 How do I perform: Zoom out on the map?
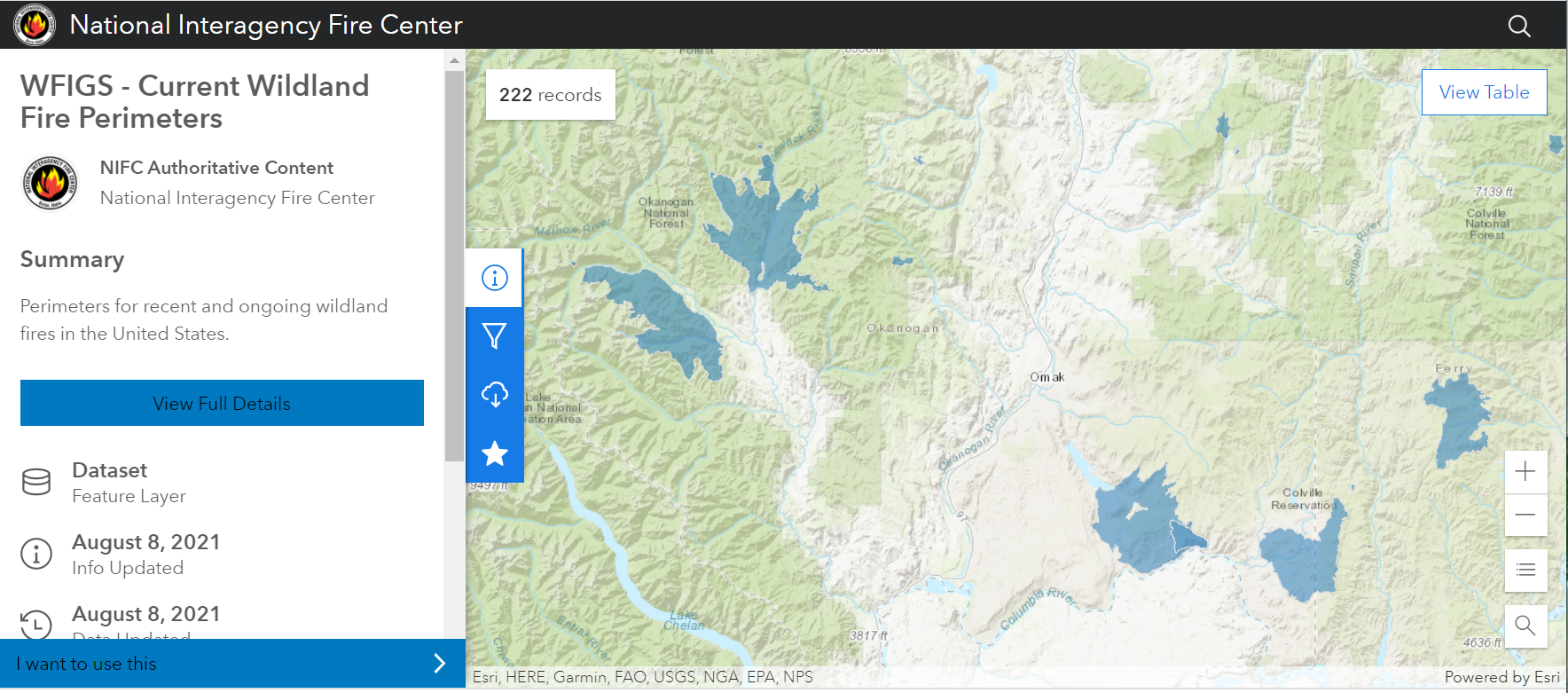click(x=1525, y=515)
